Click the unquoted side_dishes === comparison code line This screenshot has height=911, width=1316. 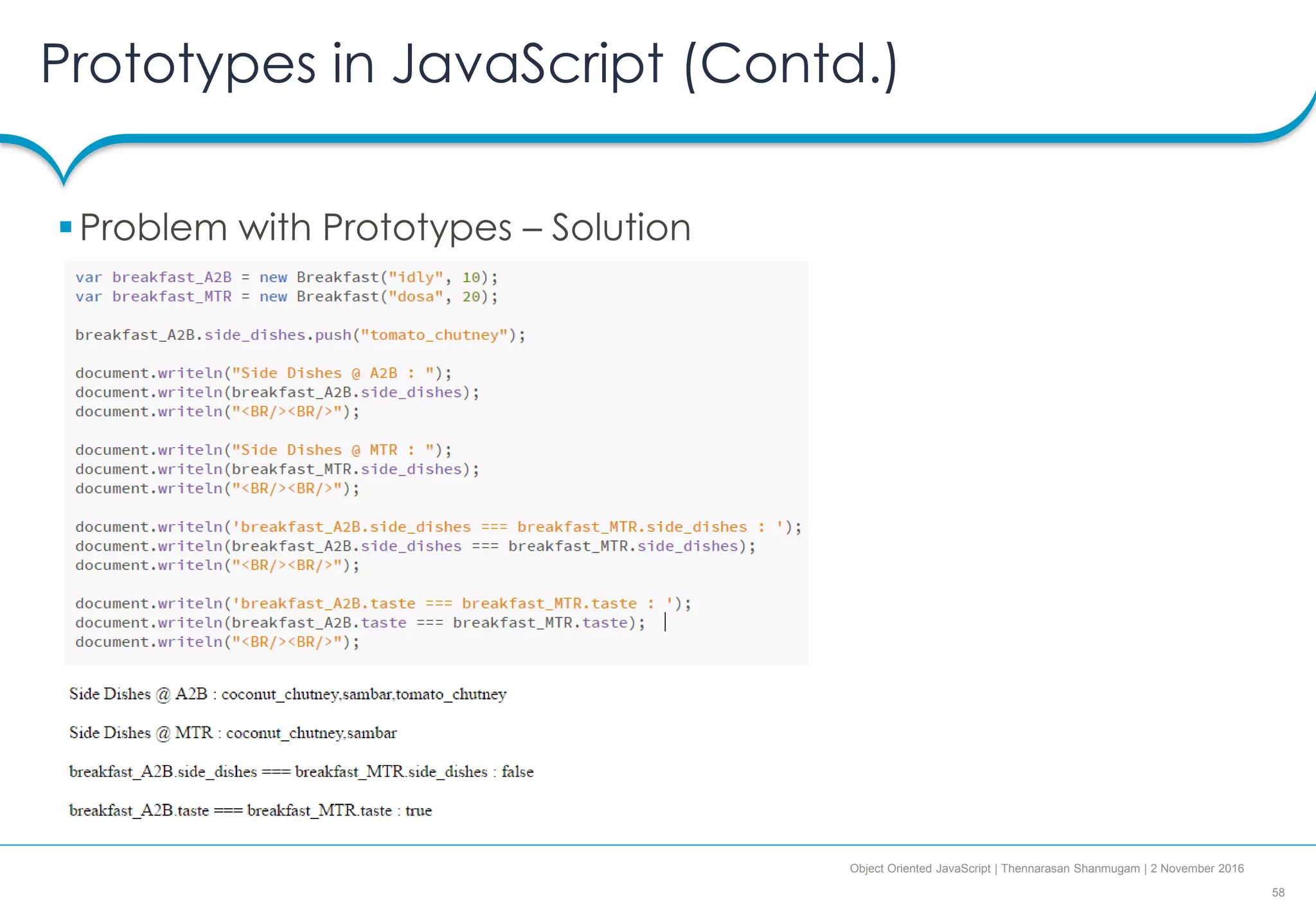pyautogui.click(x=415, y=546)
